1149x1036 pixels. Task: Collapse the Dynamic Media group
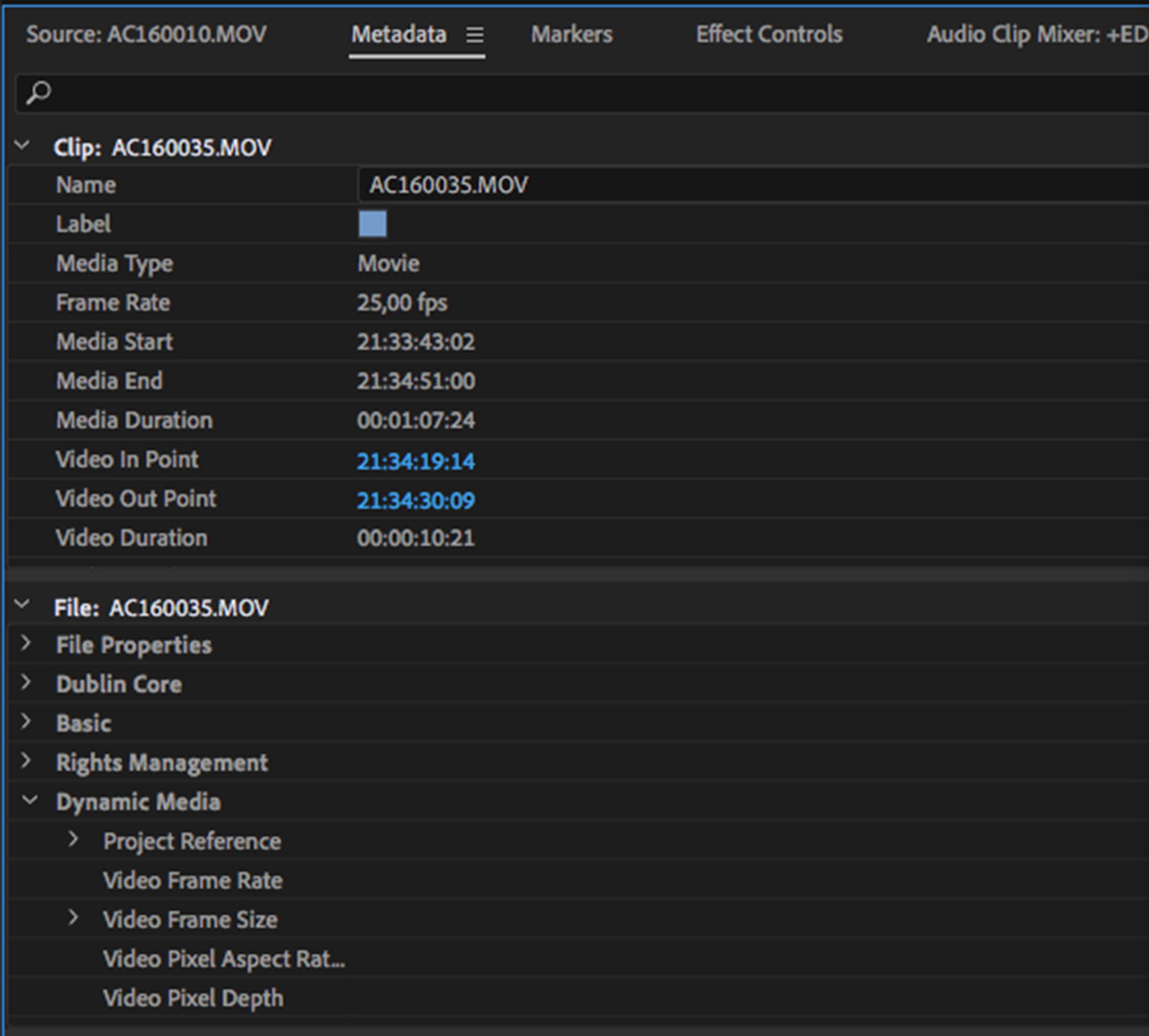30,801
